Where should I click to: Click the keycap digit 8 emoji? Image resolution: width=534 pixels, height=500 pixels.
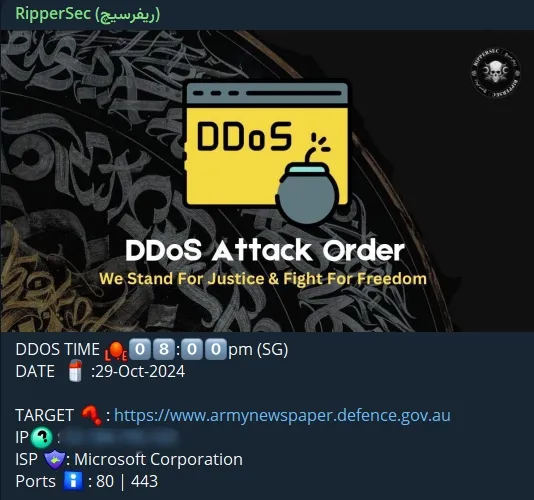pyautogui.click(x=164, y=349)
